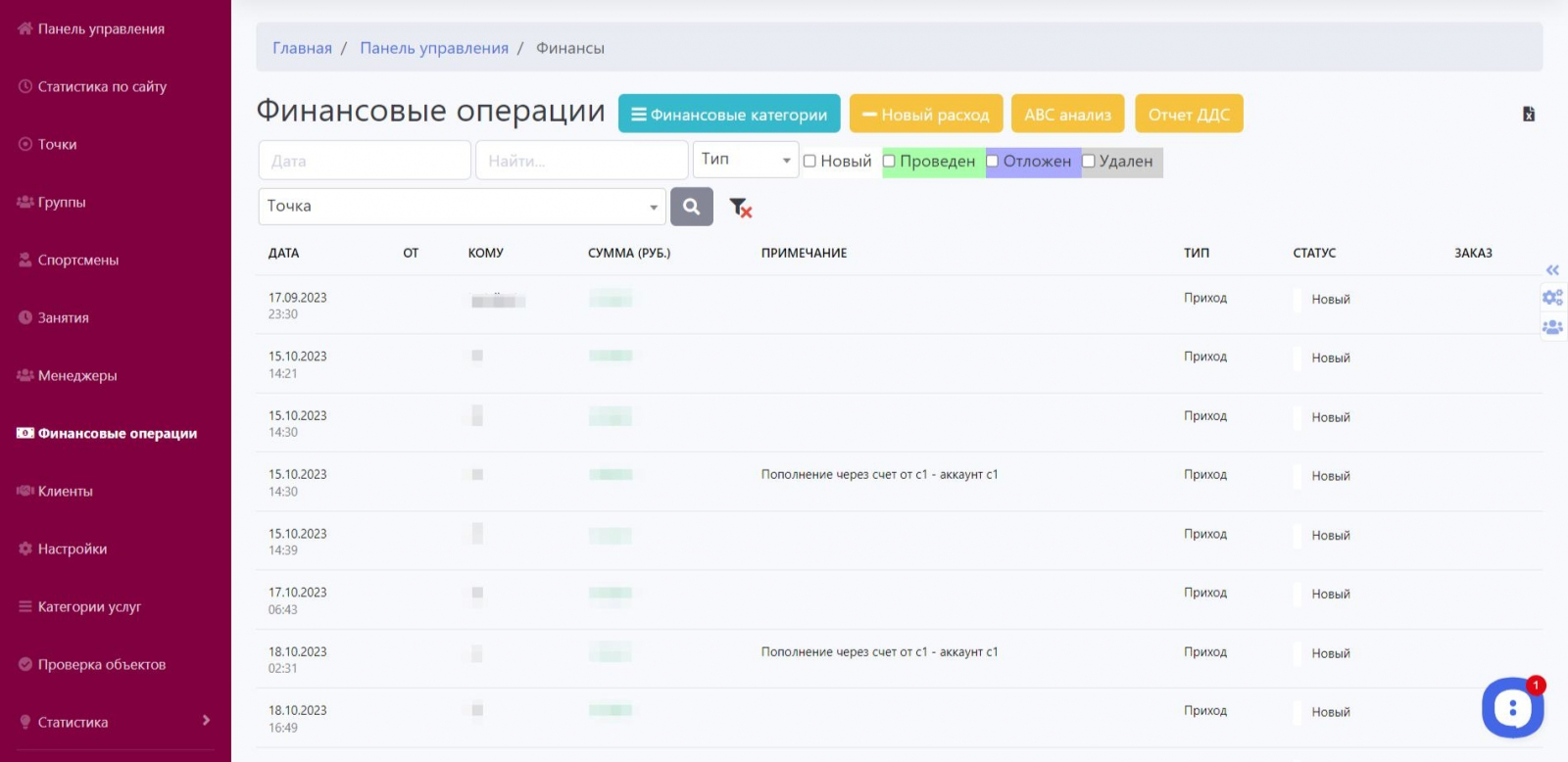Open the Точка dropdown

[463, 207]
